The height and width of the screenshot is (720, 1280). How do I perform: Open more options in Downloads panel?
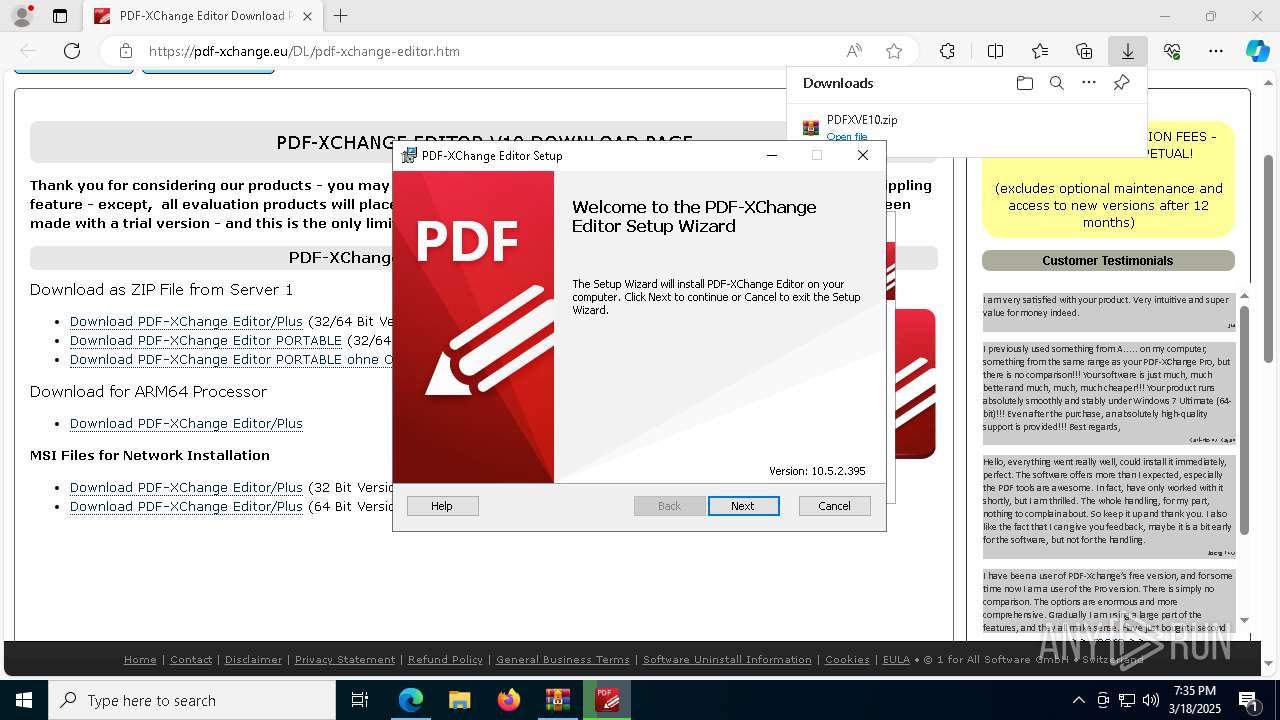pyautogui.click(x=1089, y=83)
